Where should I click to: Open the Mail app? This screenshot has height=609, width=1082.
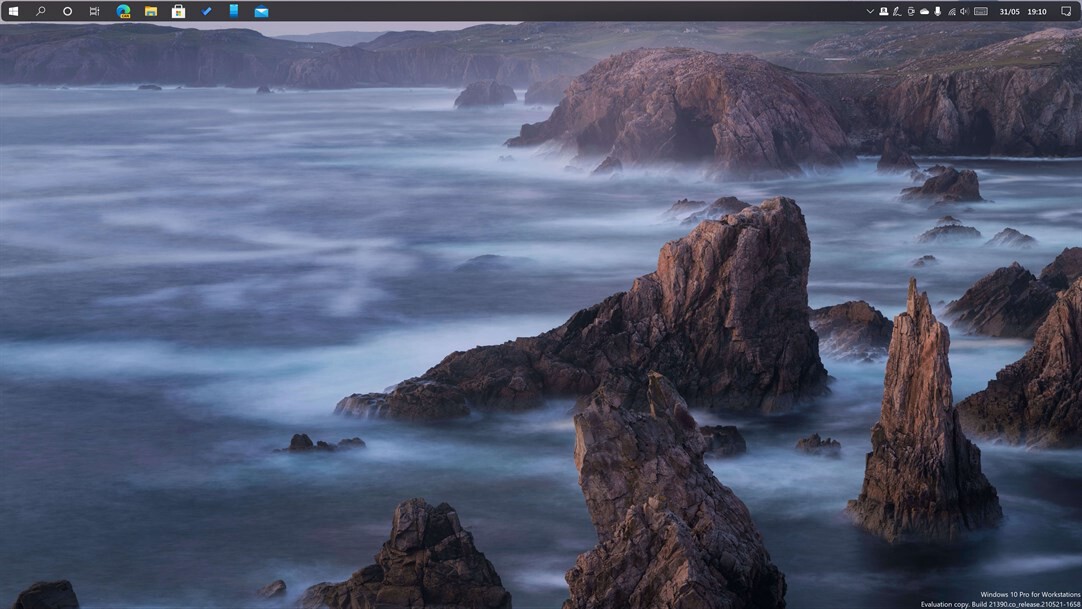pyautogui.click(x=261, y=11)
